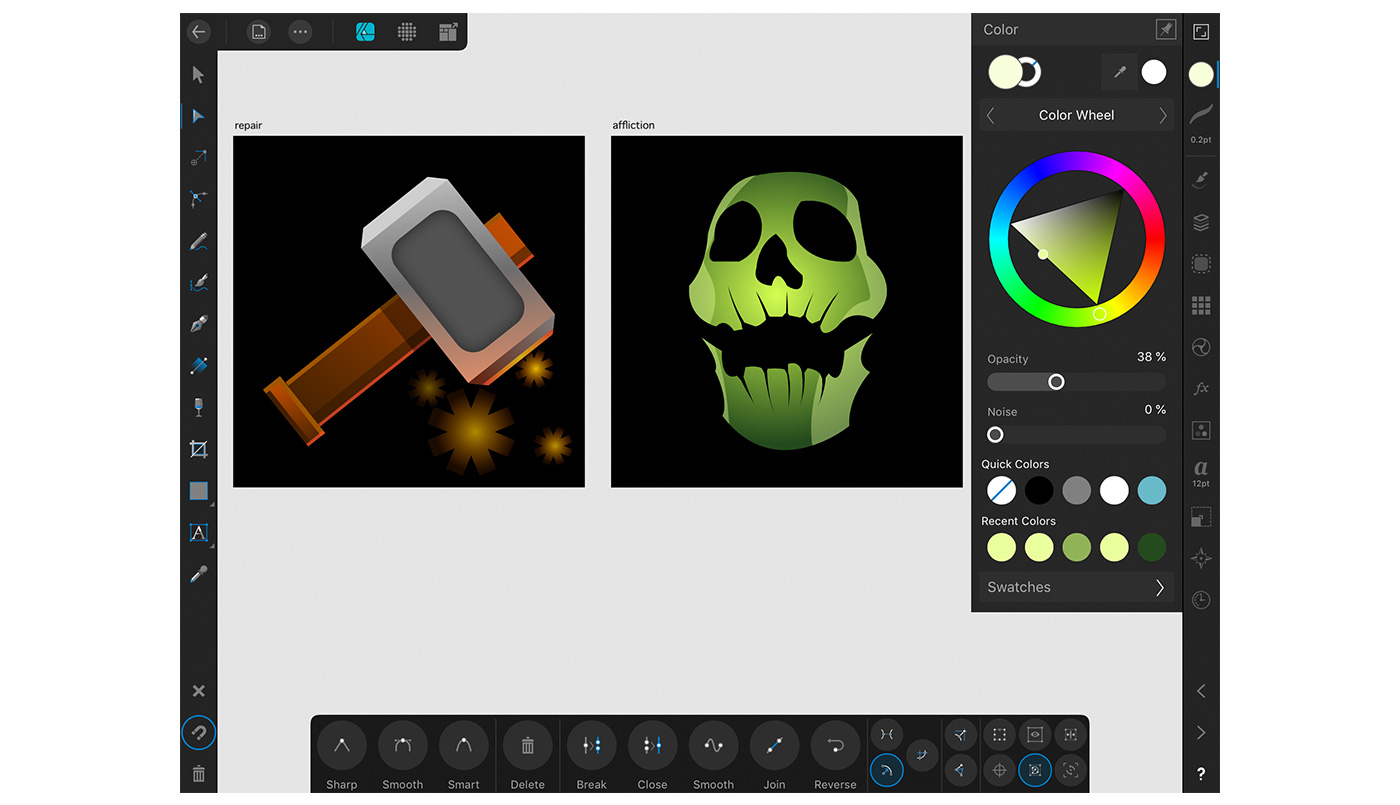The height and width of the screenshot is (805, 1400).
Task: Open the Adjustments studio
Action: tap(1201, 347)
